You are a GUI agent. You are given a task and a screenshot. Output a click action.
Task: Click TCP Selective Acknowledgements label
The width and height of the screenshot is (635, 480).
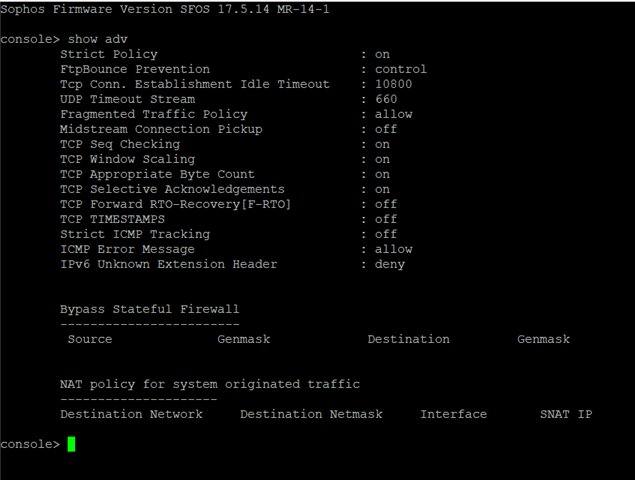[x=172, y=189]
